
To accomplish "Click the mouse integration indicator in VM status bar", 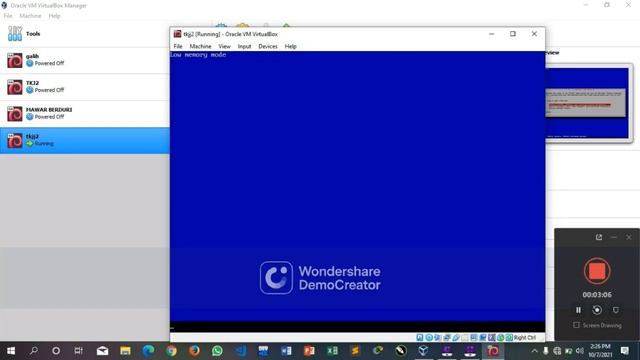I will tap(500, 338).
